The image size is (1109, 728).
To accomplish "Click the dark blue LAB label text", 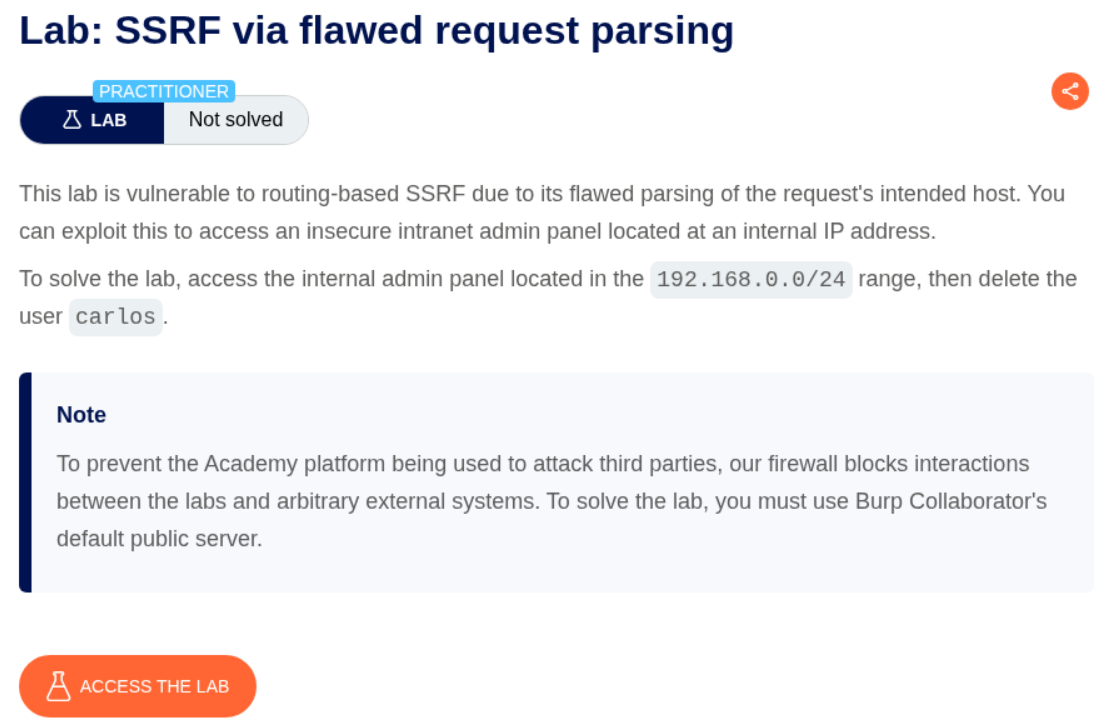I will pyautogui.click(x=109, y=120).
